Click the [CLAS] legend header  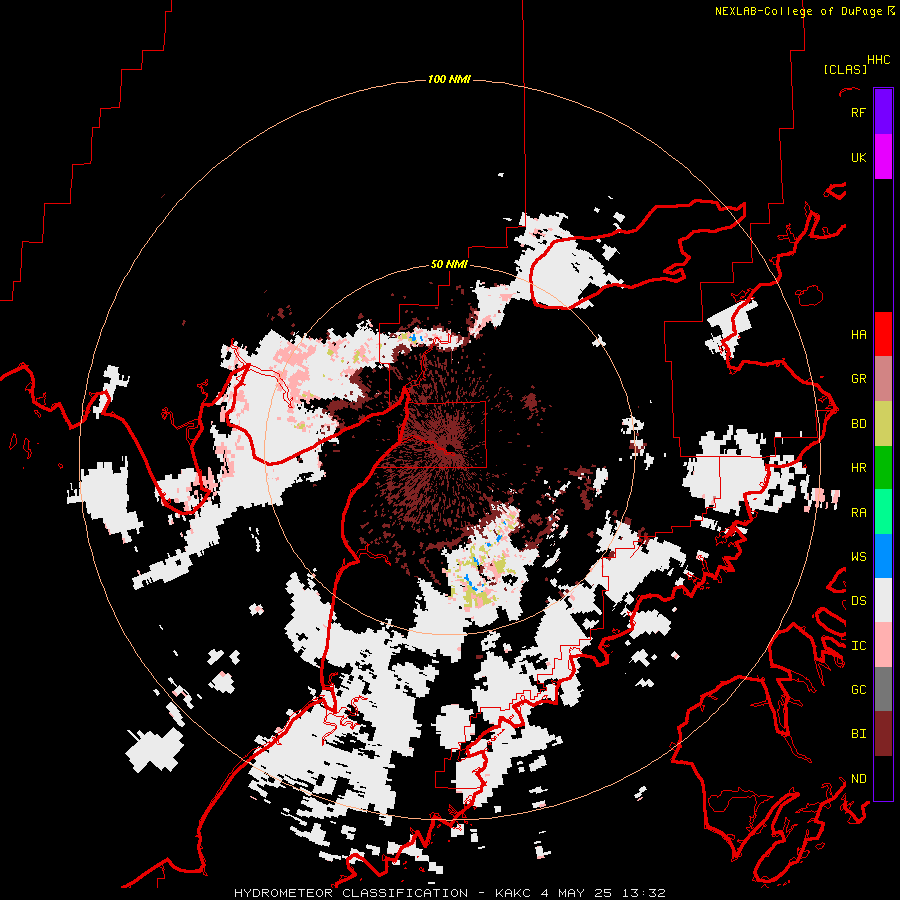pos(845,70)
